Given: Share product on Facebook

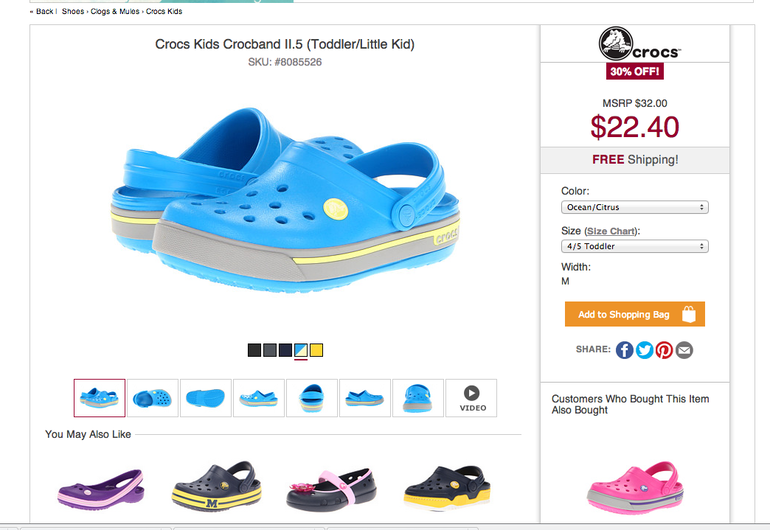Looking at the screenshot, I should [624, 350].
